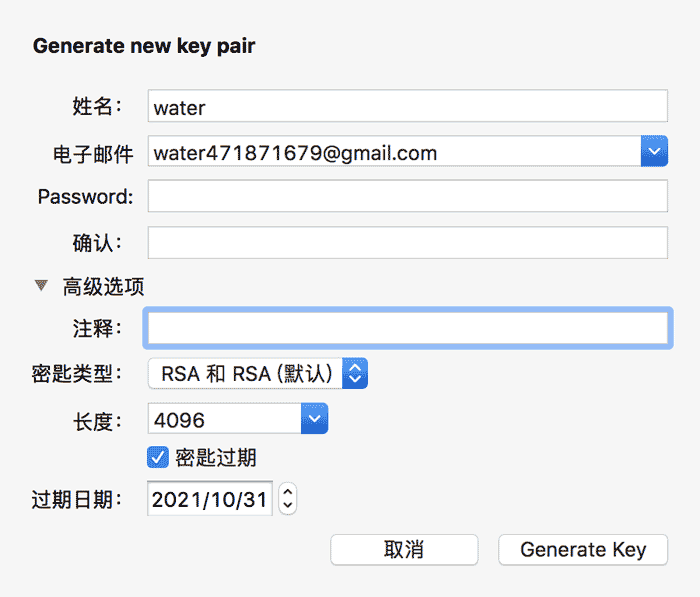The width and height of the screenshot is (700, 597).
Task: Open the email address dropdown arrow
Action: tap(654, 153)
